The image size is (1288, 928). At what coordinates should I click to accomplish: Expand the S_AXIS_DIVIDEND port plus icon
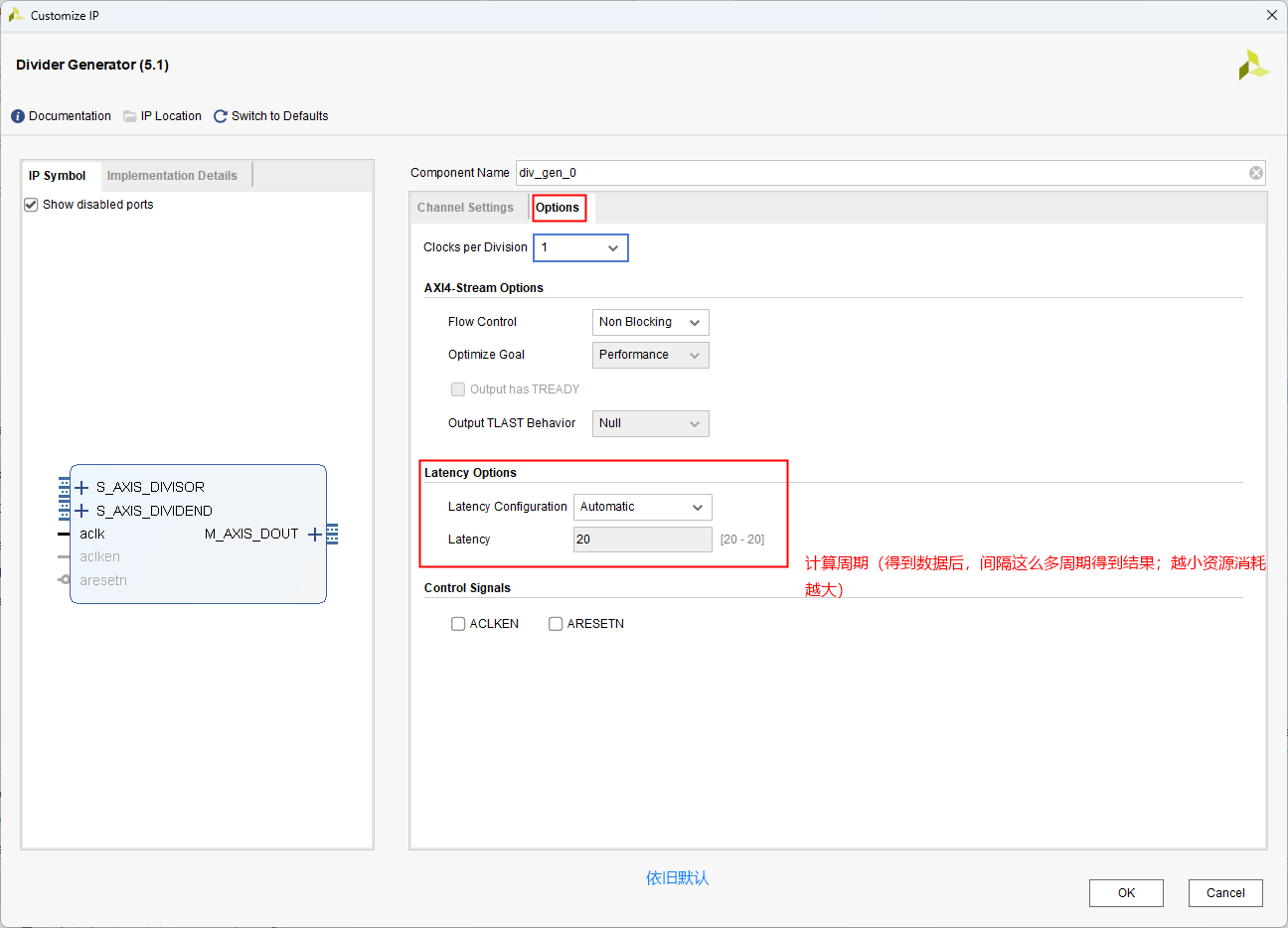(x=81, y=511)
